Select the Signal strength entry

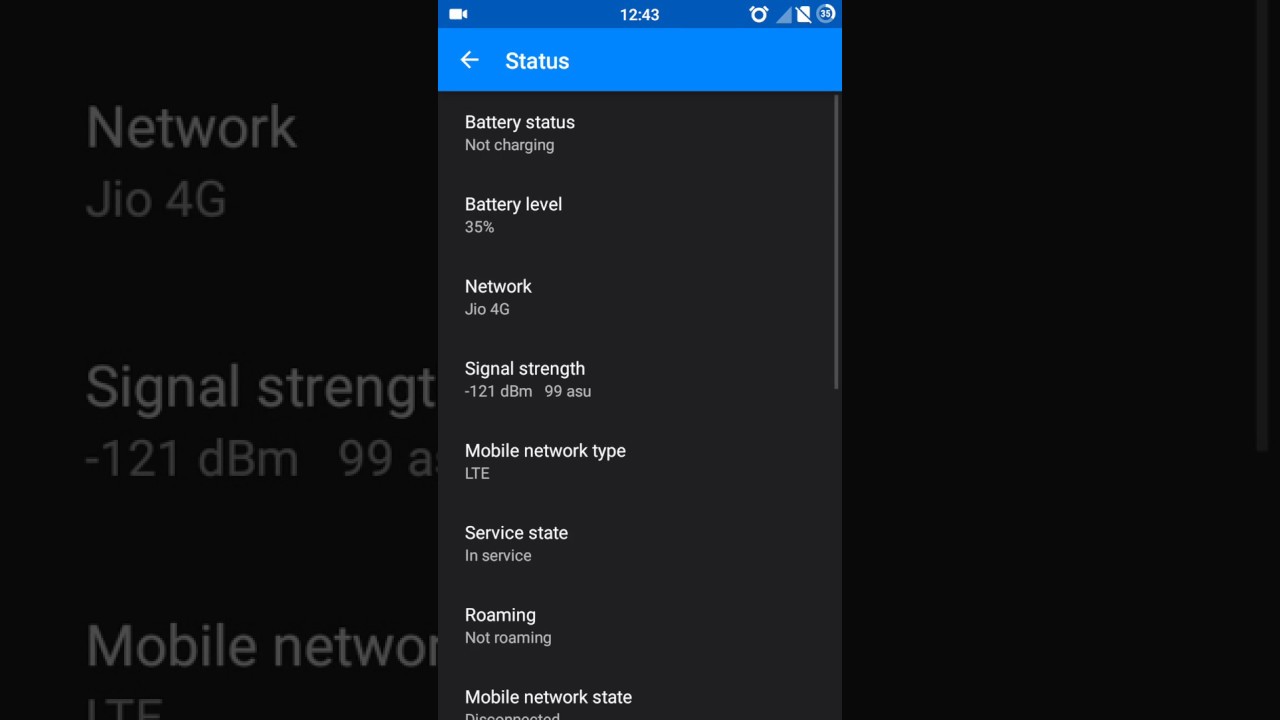[636, 379]
